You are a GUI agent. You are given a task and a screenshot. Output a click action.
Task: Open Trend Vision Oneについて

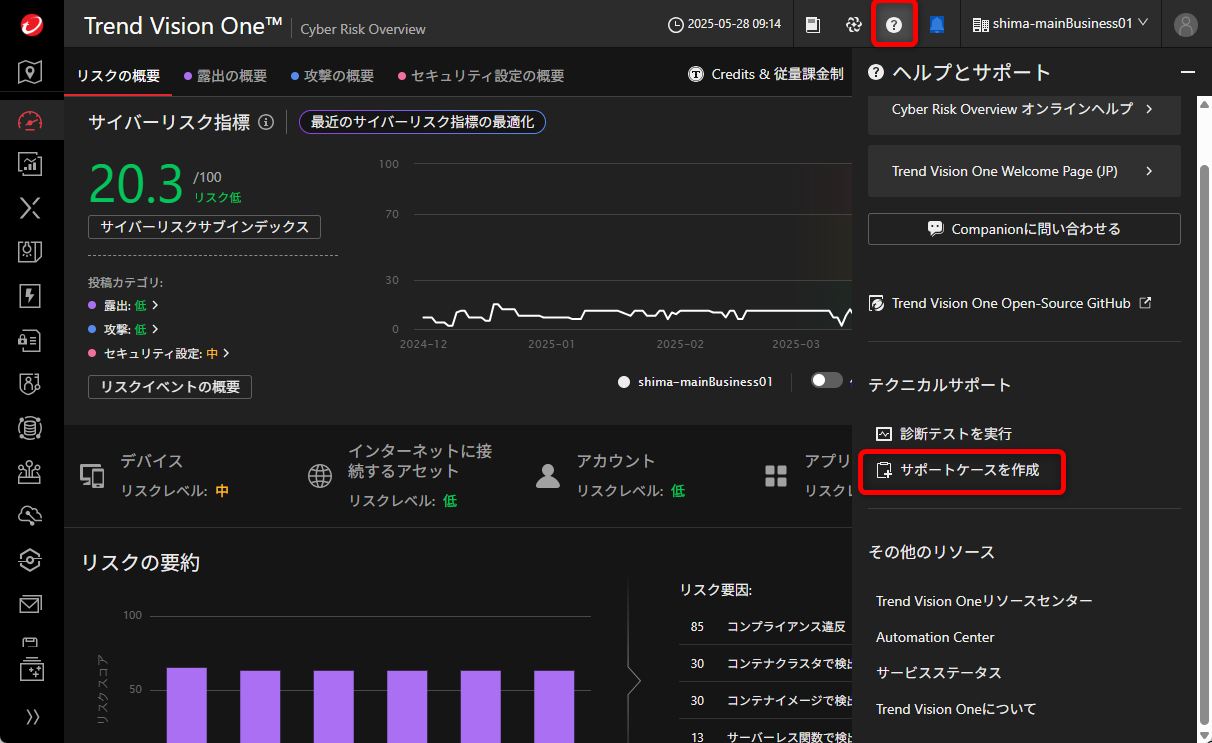(x=956, y=709)
